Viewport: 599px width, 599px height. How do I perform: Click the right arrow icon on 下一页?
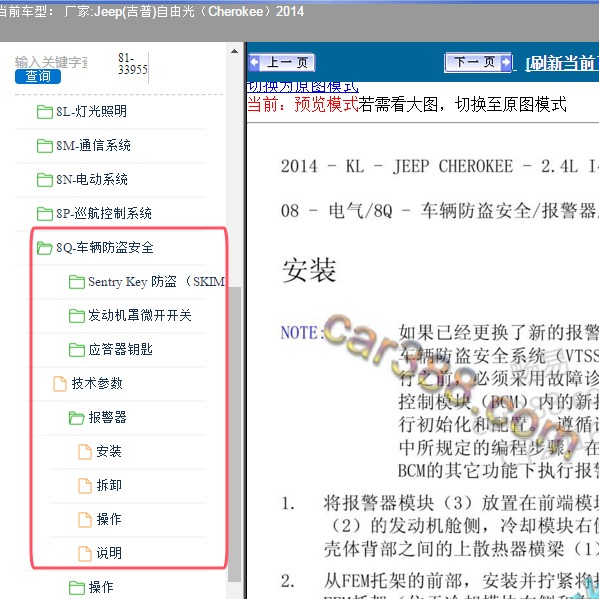point(506,62)
